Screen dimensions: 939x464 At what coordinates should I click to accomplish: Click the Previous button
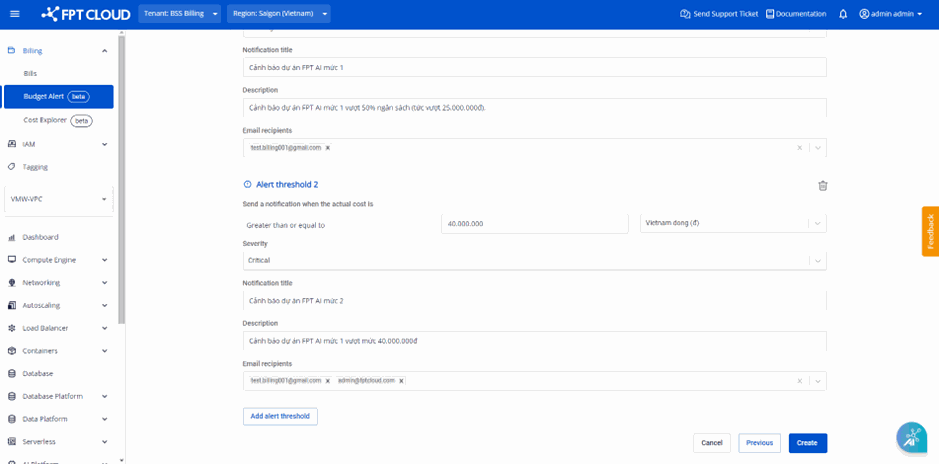(x=759, y=443)
